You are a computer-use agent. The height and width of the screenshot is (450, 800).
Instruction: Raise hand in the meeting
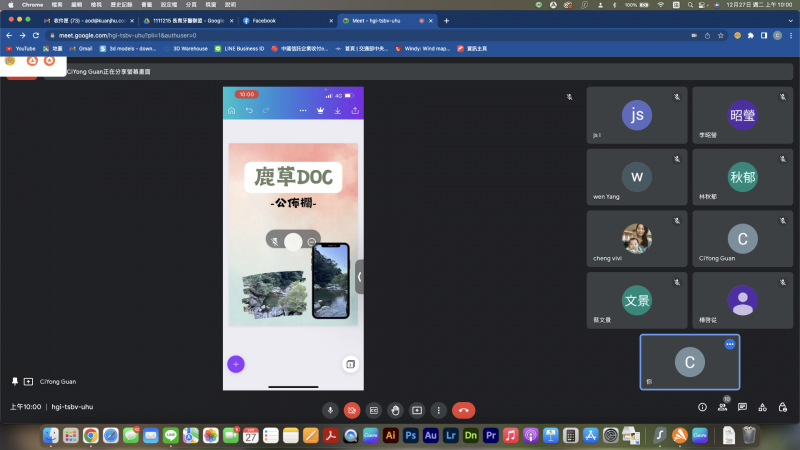(x=395, y=410)
